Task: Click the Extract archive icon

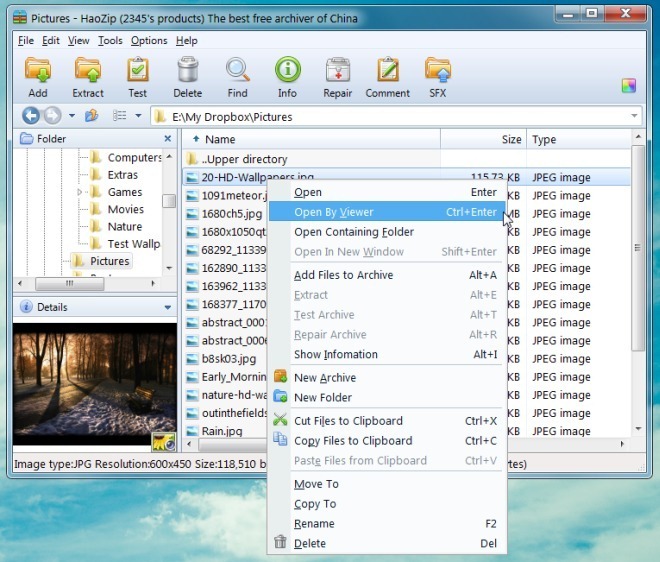Action: (x=88, y=75)
